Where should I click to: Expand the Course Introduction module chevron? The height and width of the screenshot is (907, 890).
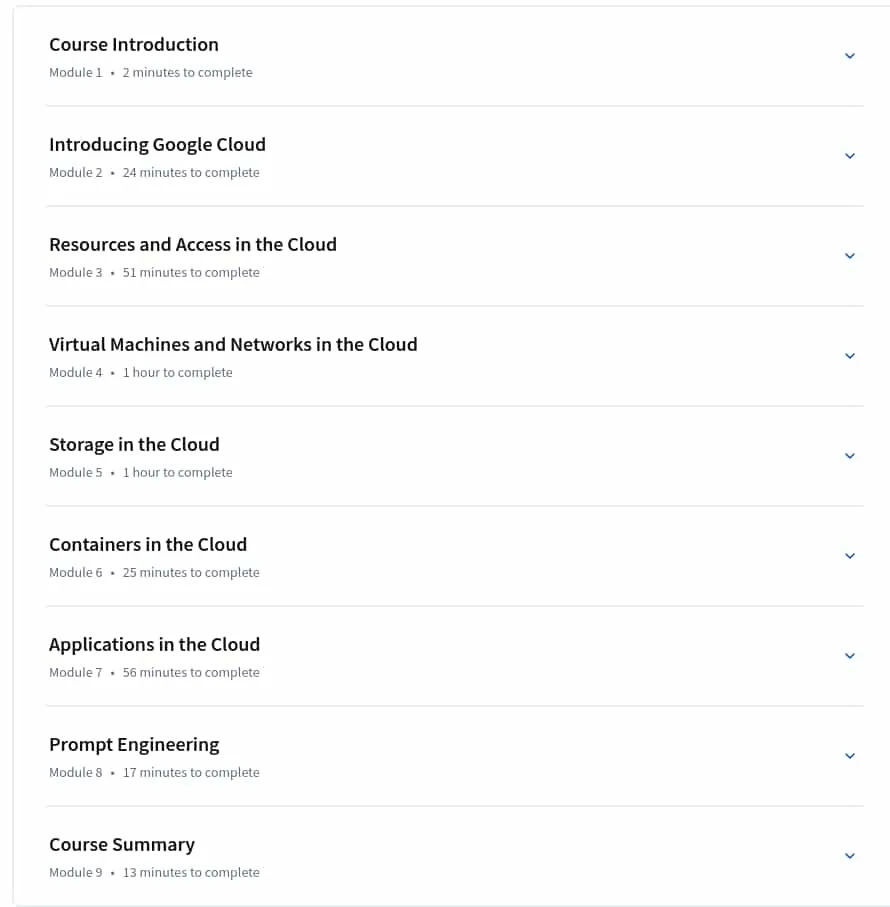click(850, 56)
